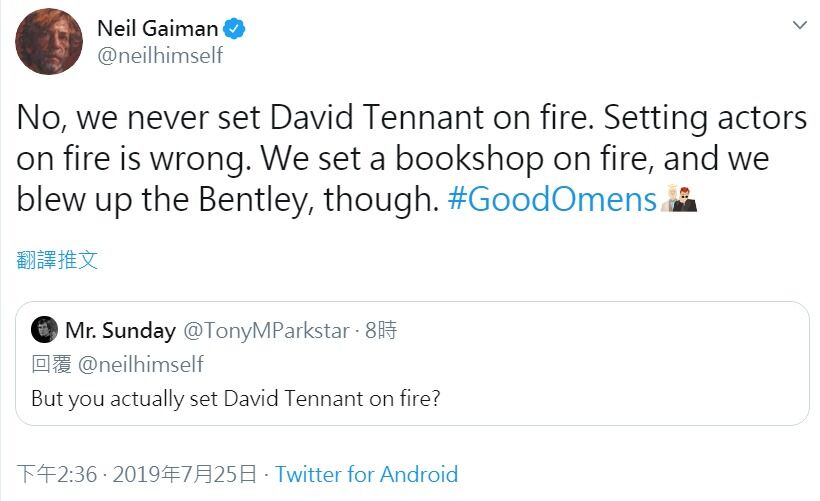The height and width of the screenshot is (501, 820).
Task: Click the 下午2:36 tweet timestamp
Action: coord(57,474)
